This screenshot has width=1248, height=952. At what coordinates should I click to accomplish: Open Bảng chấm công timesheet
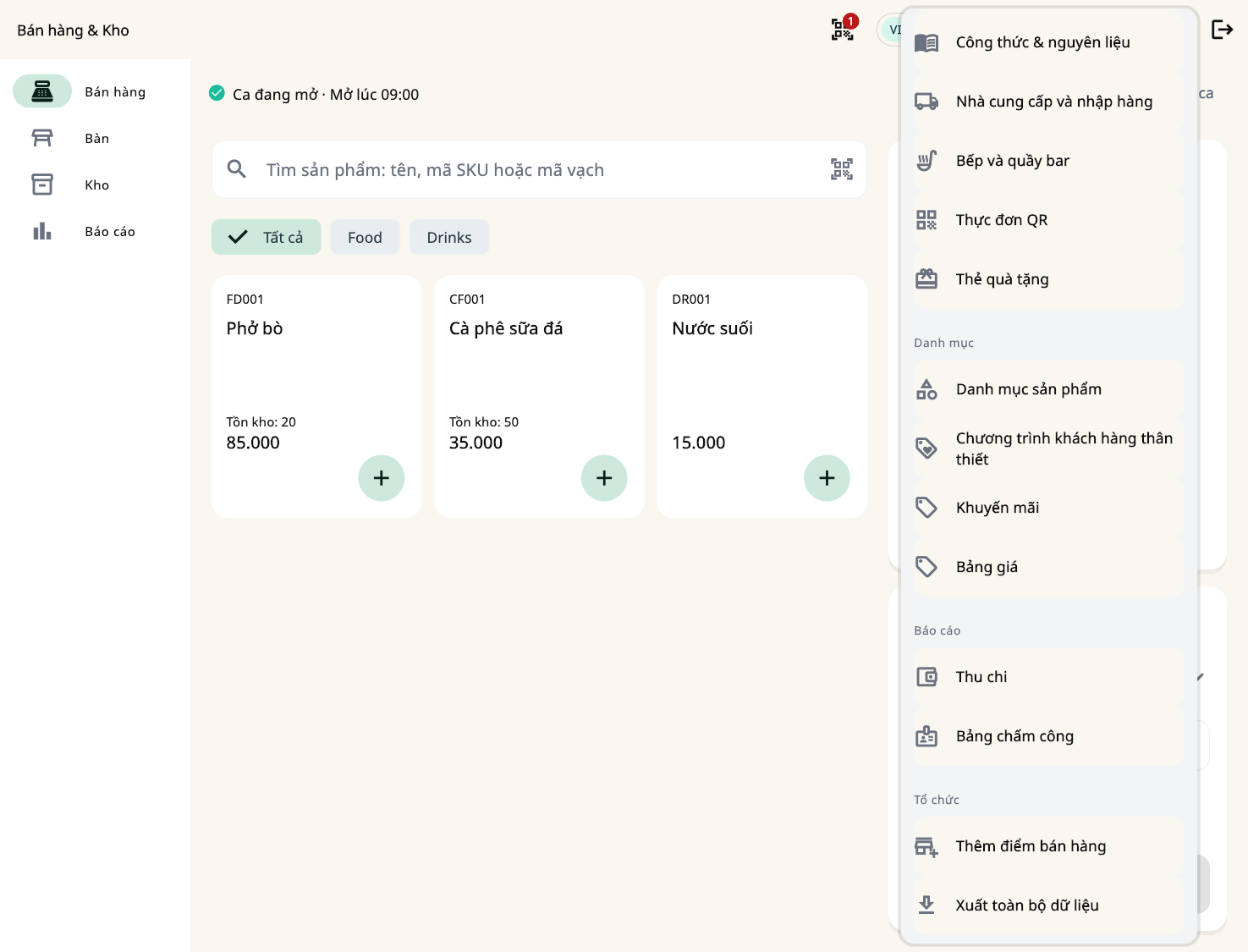(x=1048, y=736)
